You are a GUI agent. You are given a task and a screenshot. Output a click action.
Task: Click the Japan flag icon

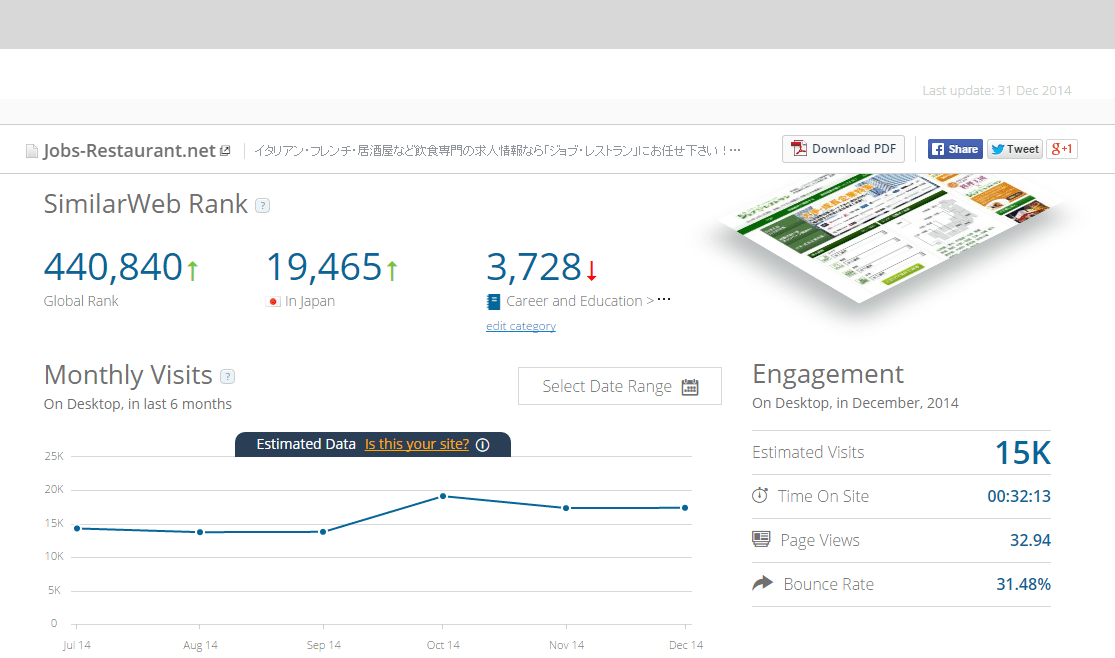(272, 302)
